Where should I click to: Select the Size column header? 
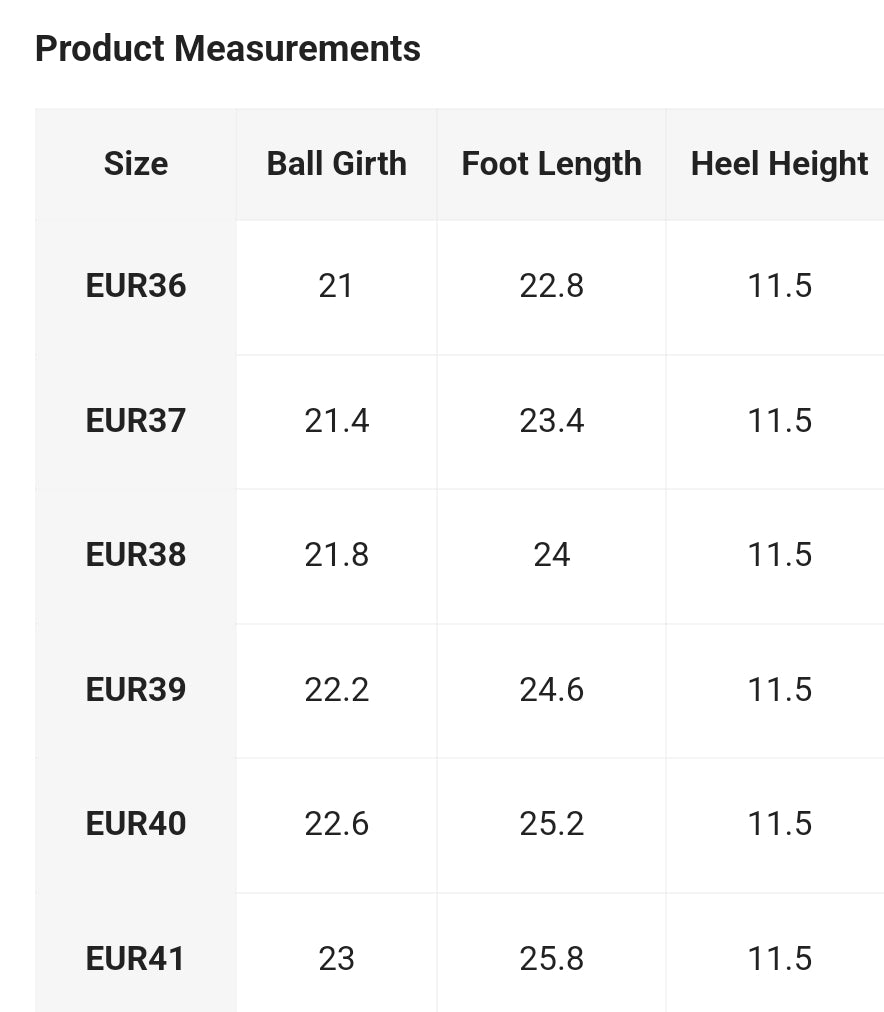click(x=136, y=164)
